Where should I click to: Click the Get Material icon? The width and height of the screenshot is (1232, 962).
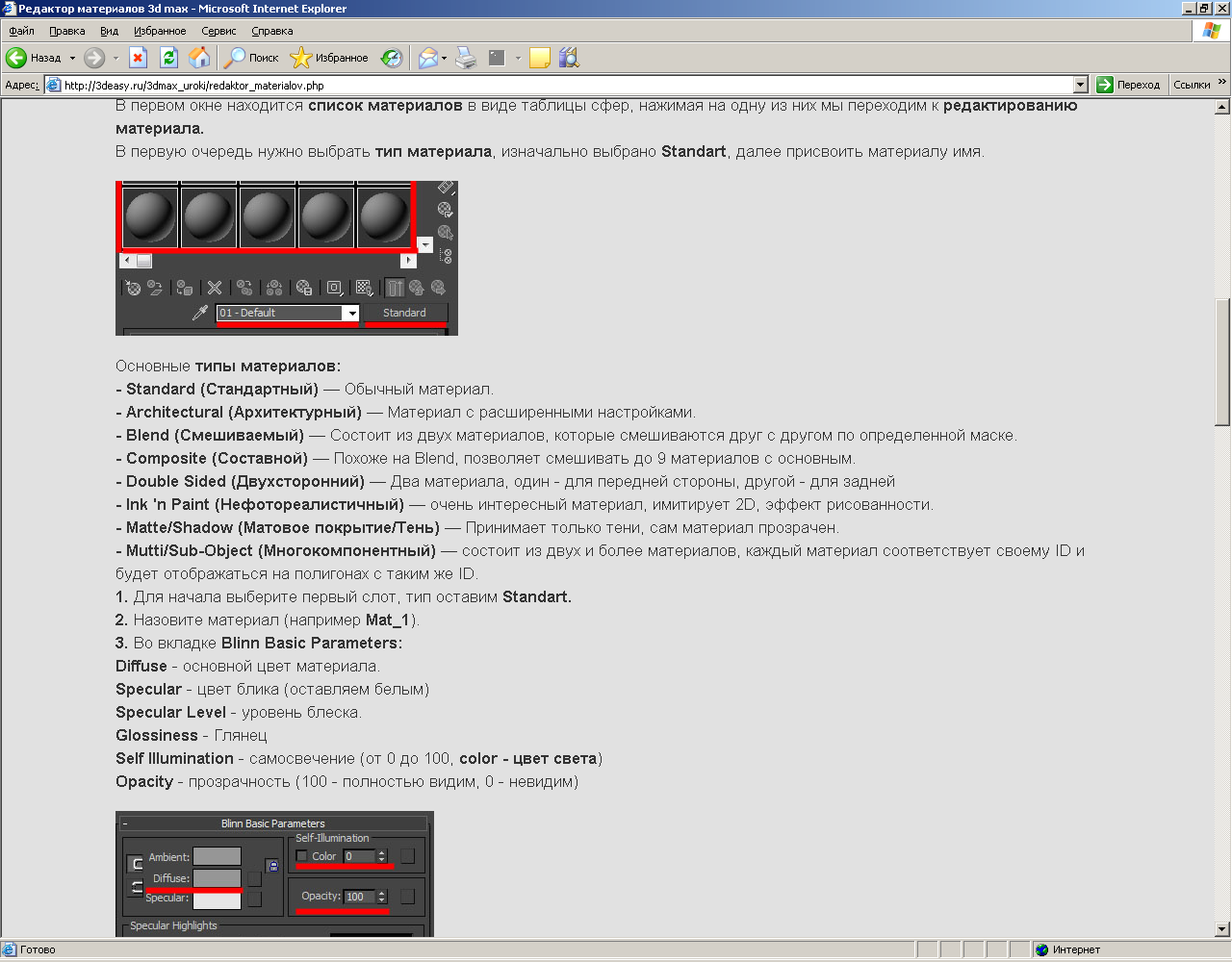click(134, 288)
